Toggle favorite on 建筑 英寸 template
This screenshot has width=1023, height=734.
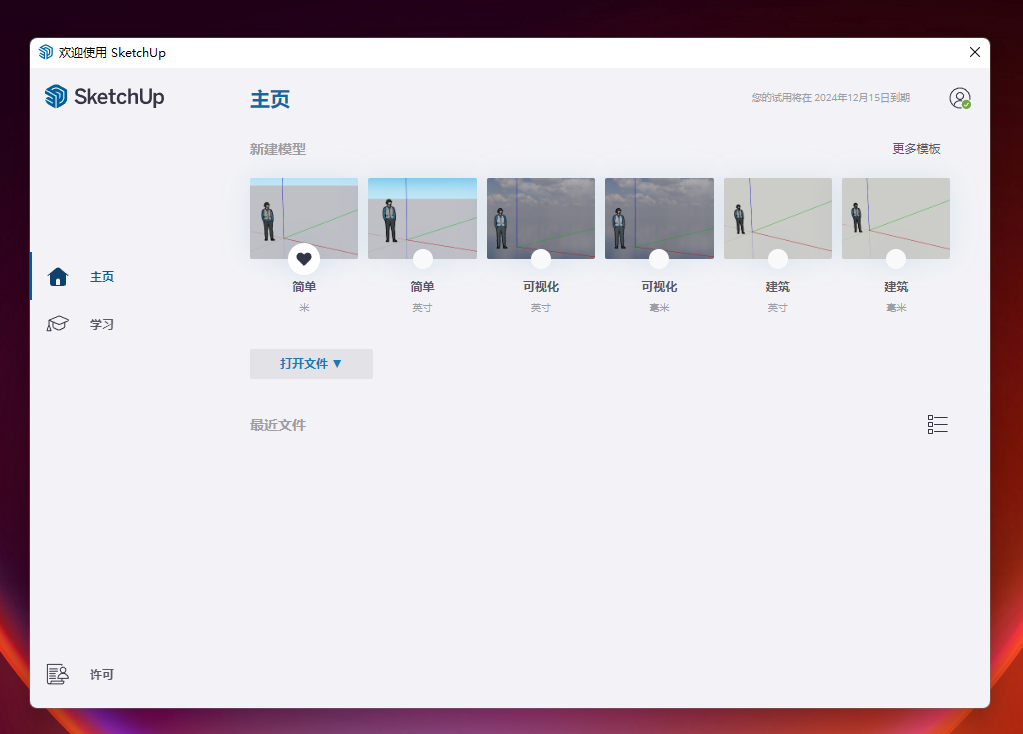[x=778, y=259]
